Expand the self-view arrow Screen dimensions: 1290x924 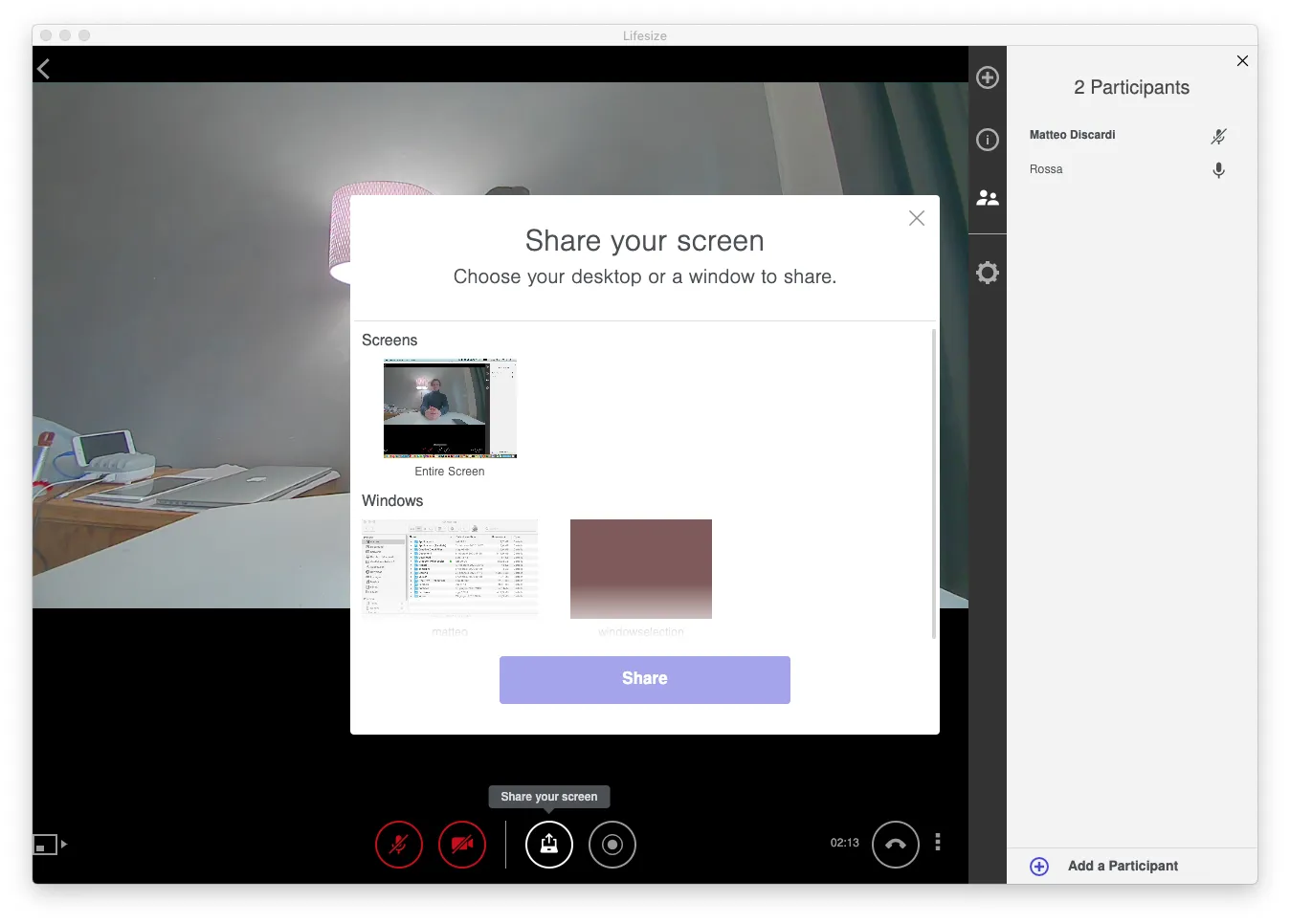pos(64,845)
